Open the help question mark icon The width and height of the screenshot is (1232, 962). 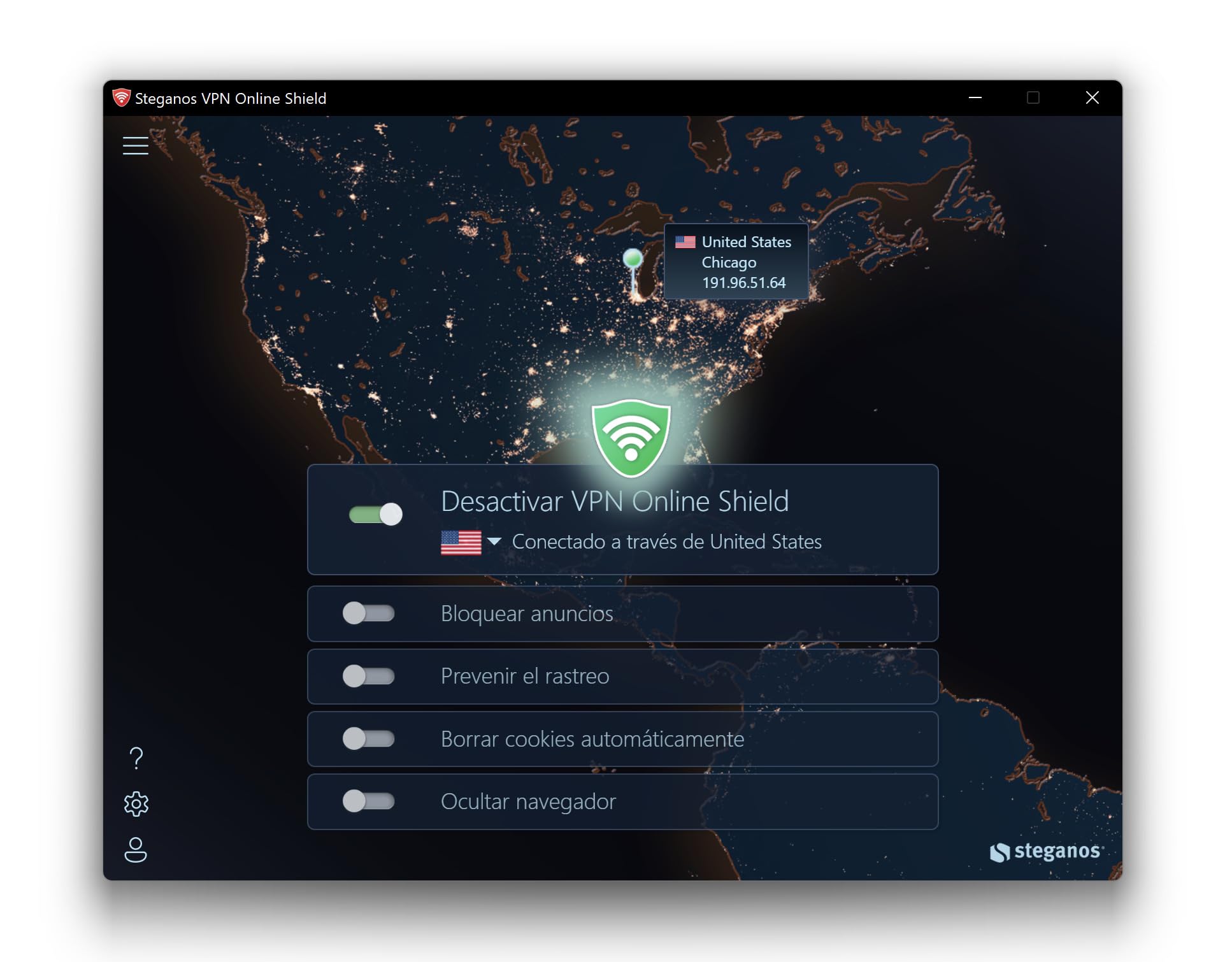coord(136,758)
